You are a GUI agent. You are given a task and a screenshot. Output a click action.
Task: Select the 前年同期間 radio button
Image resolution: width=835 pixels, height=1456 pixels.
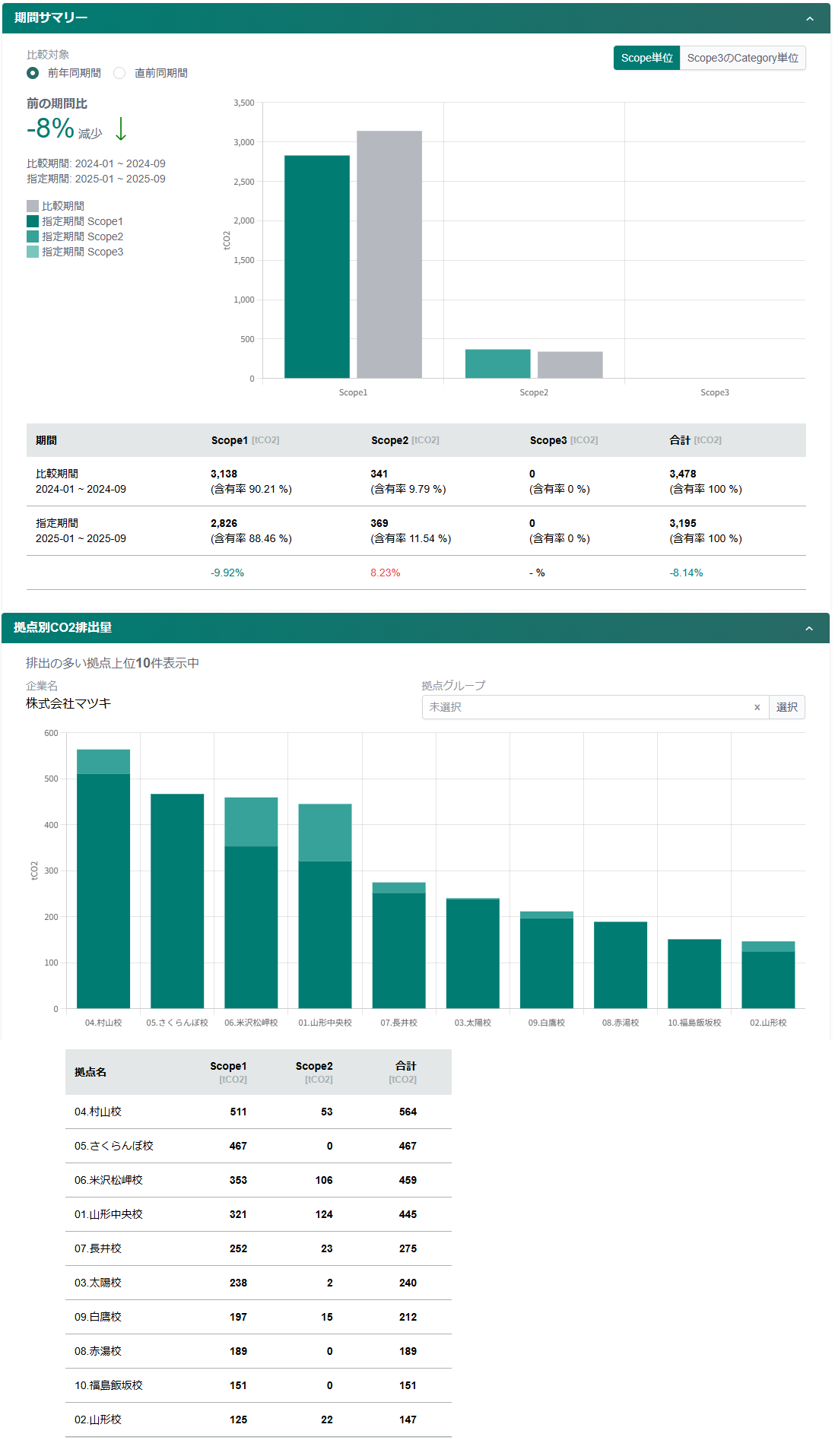pos(33,73)
